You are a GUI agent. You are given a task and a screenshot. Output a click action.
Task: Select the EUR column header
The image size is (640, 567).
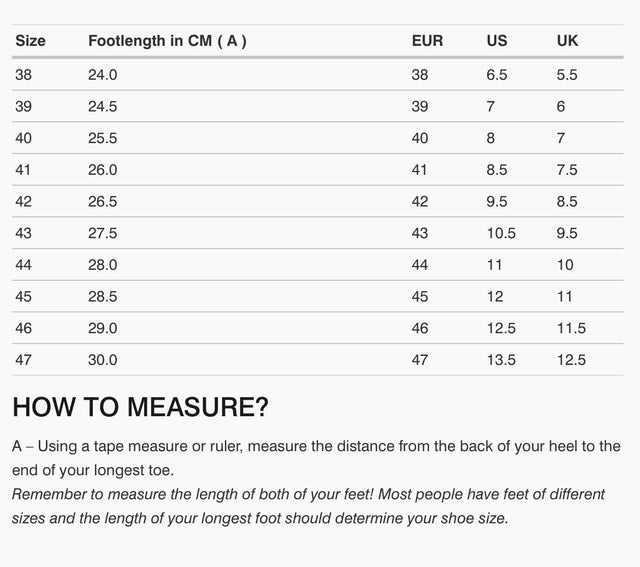[x=427, y=41]
